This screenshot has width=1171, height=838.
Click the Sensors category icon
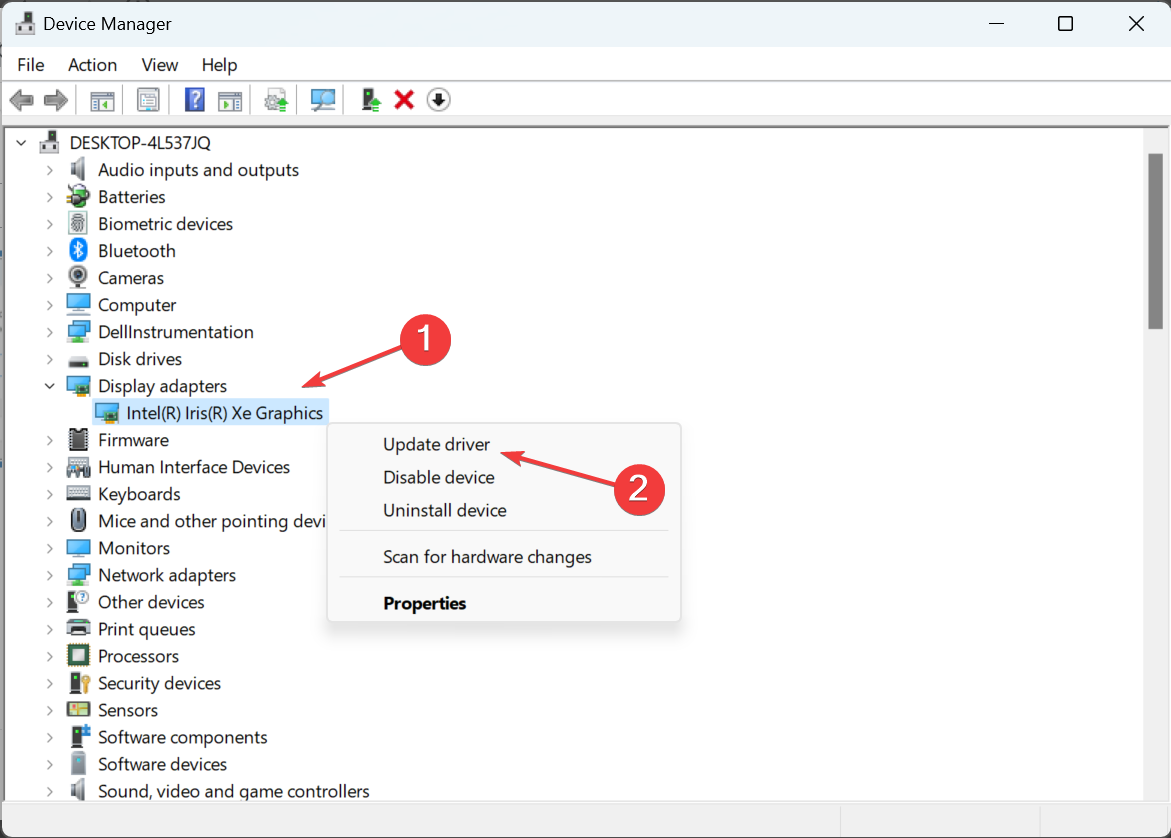(78, 710)
